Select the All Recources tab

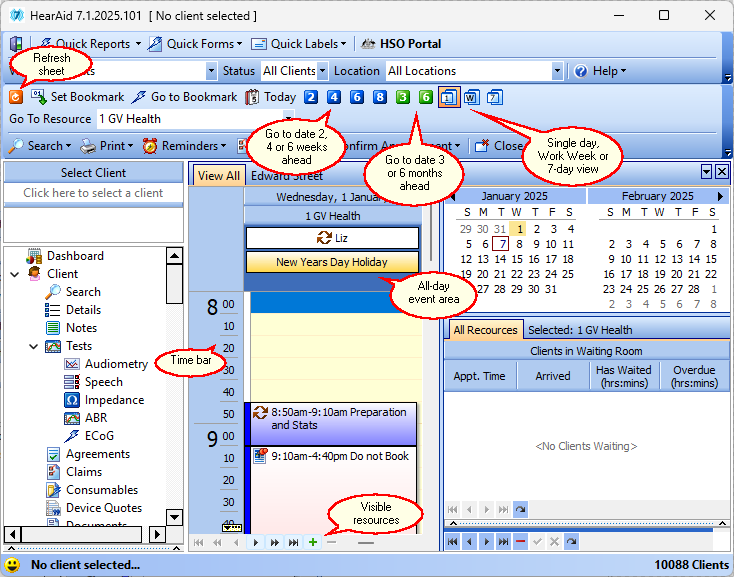[x=485, y=330]
